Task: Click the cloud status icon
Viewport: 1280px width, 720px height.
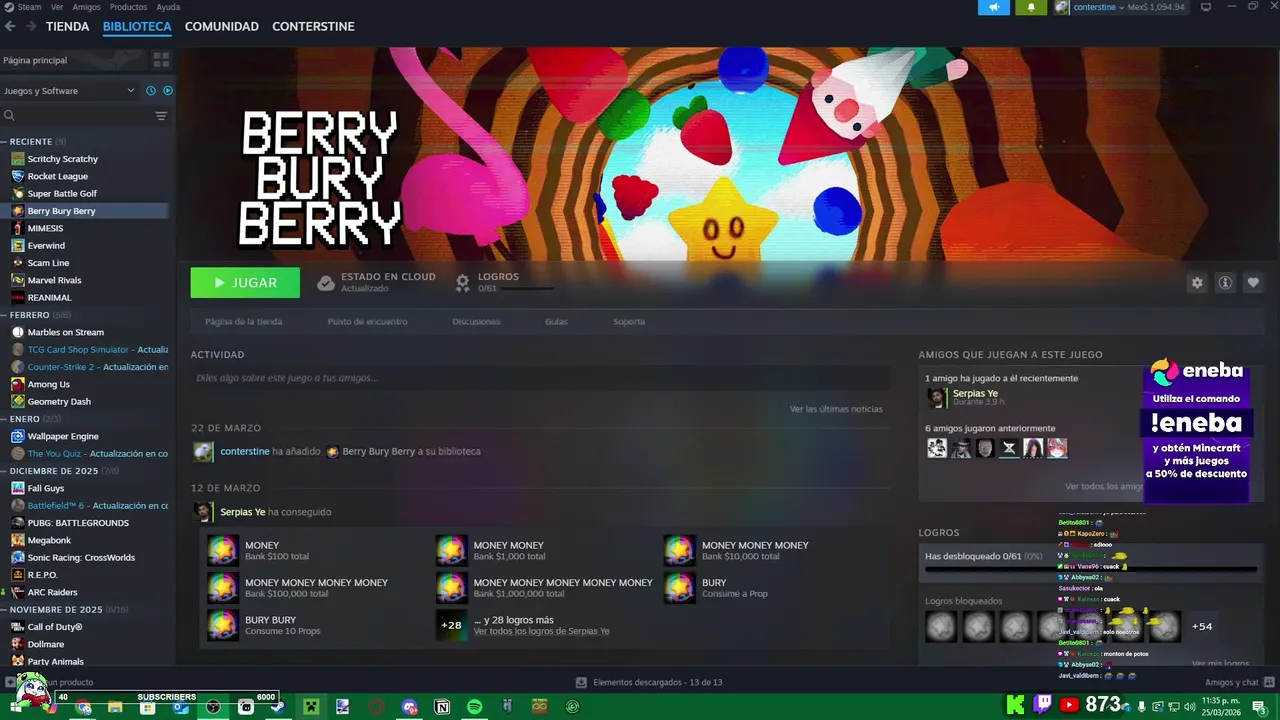Action: [326, 283]
